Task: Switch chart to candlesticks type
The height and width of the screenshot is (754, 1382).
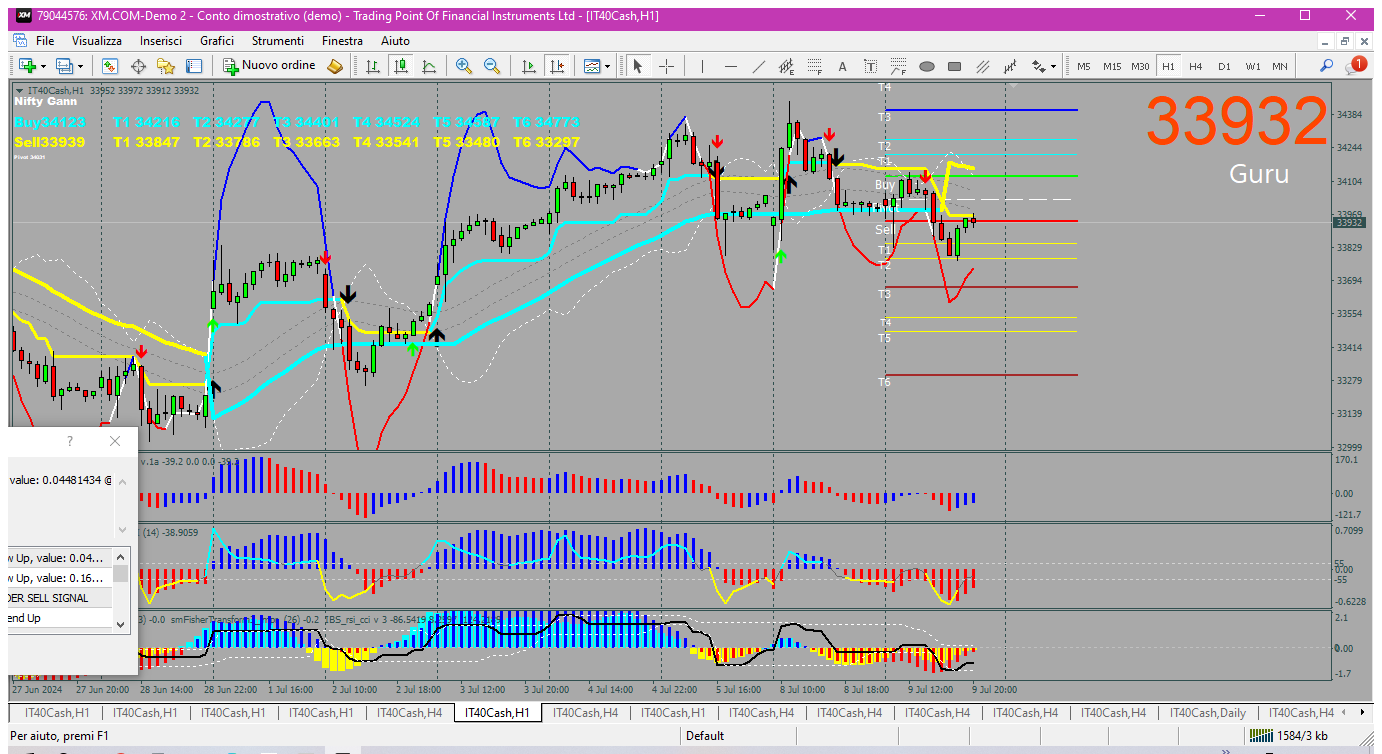Action: point(401,66)
